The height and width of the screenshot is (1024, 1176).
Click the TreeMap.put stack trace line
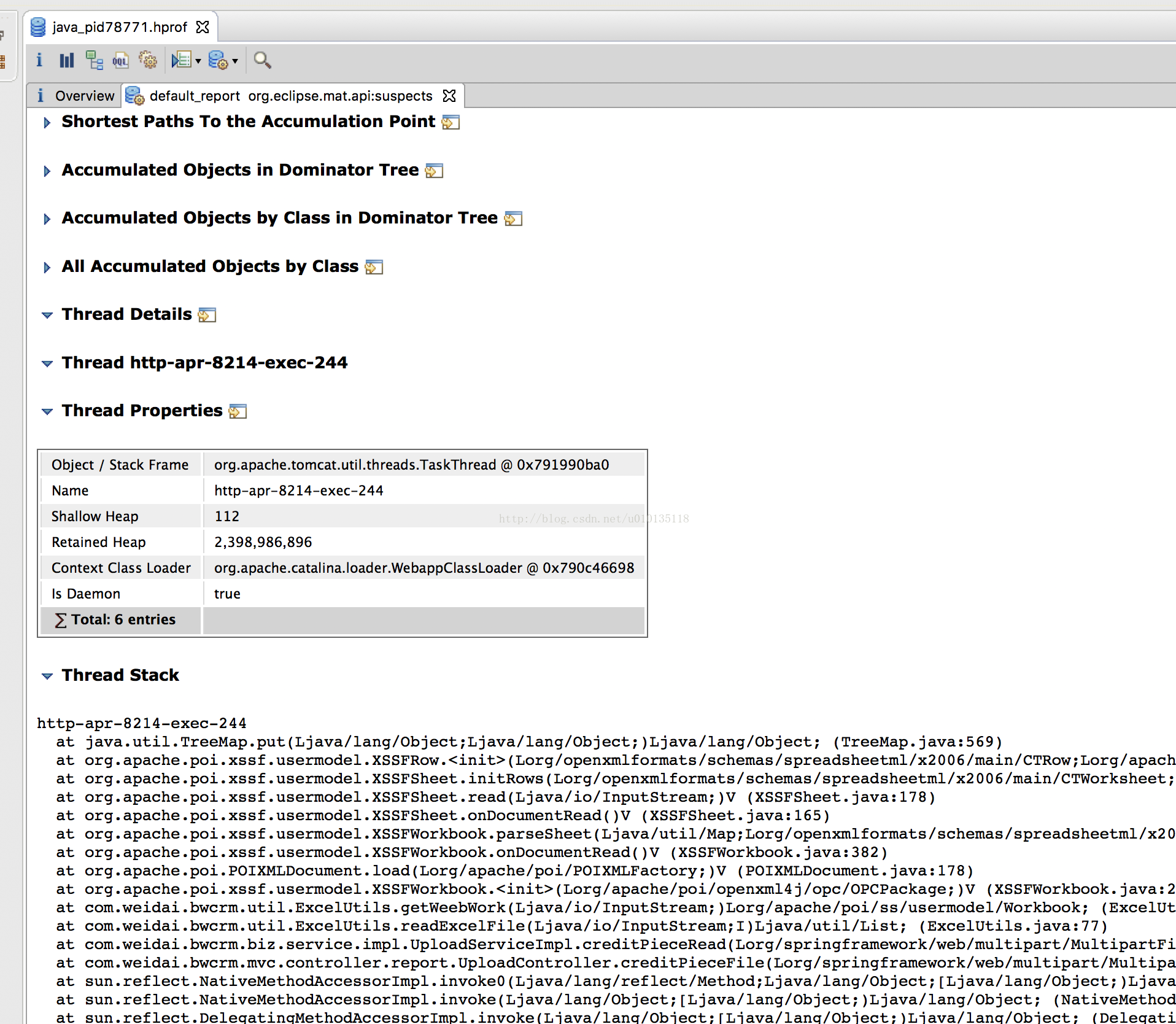(x=529, y=742)
